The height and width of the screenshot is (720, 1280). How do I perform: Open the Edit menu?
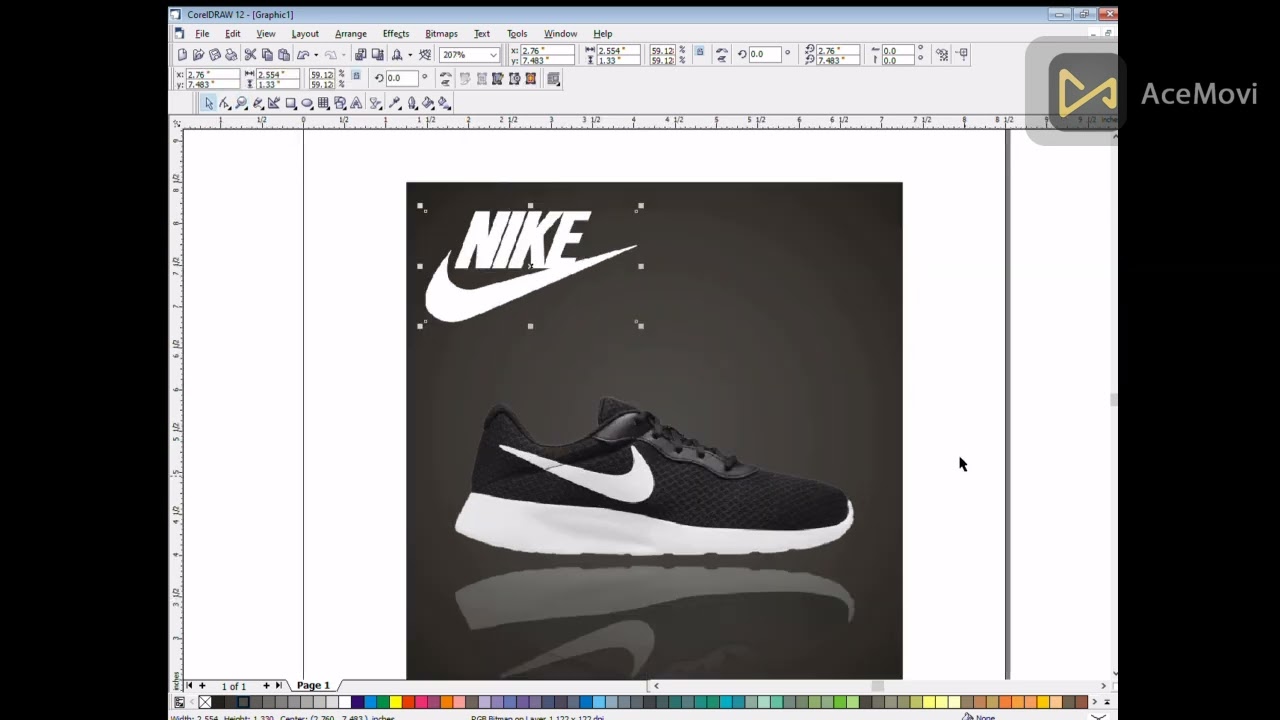(x=232, y=33)
